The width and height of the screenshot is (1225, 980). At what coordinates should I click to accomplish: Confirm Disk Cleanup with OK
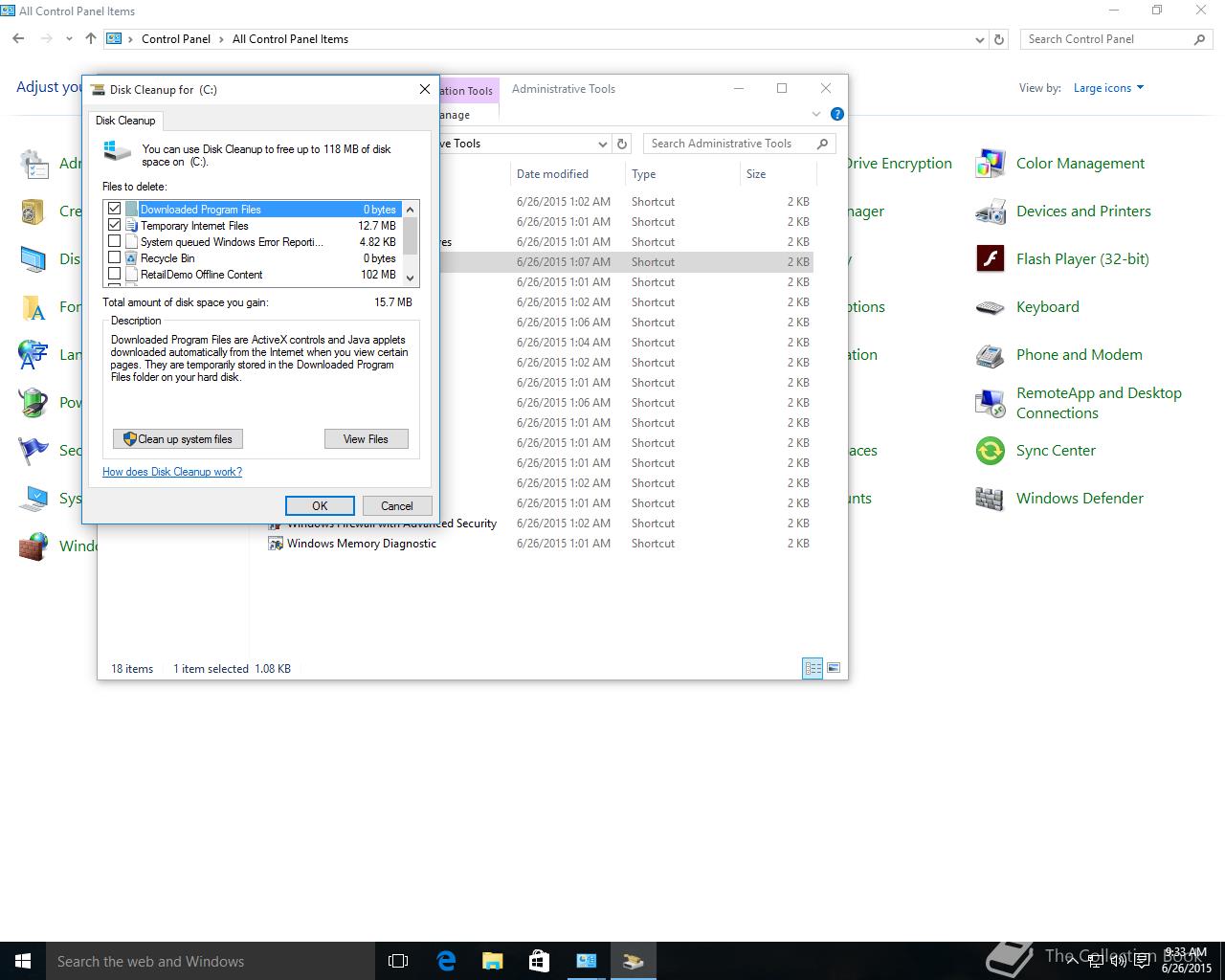[320, 506]
